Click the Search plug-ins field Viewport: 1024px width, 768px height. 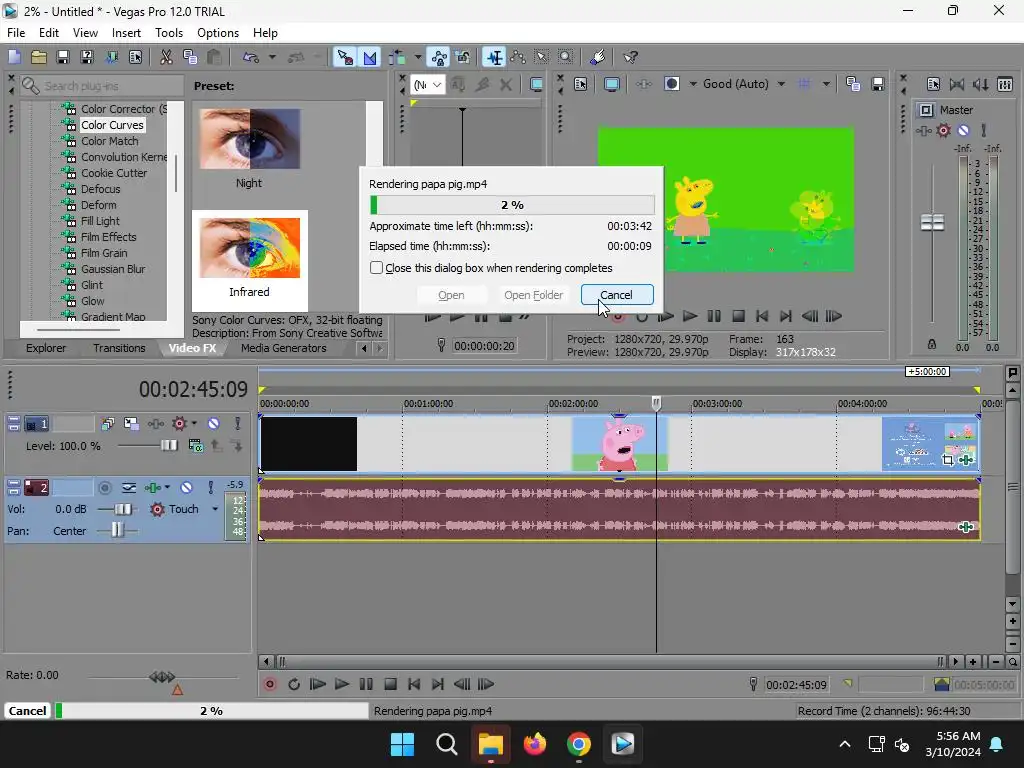pyautogui.click(x=101, y=86)
